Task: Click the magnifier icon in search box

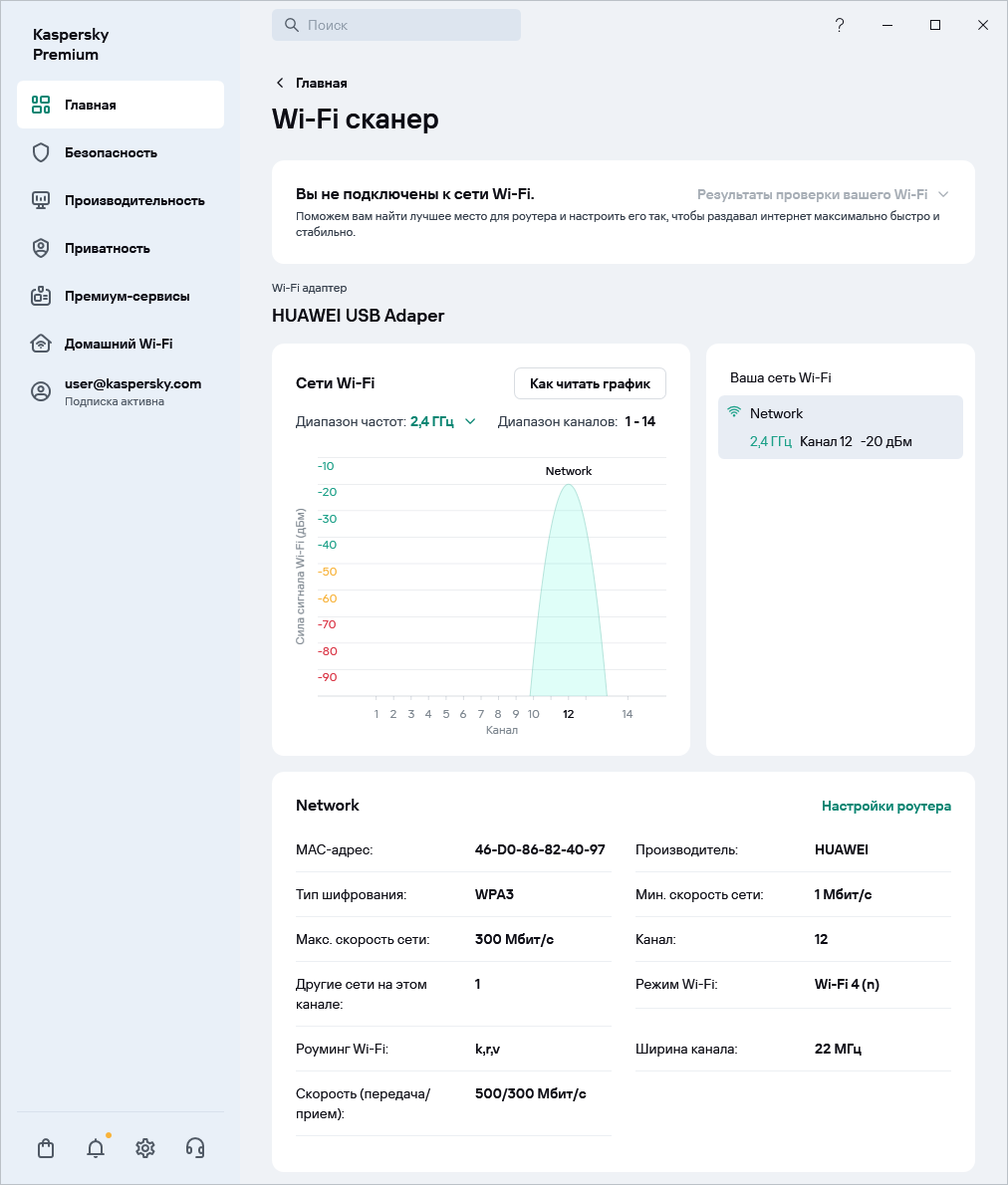Action: [x=291, y=25]
